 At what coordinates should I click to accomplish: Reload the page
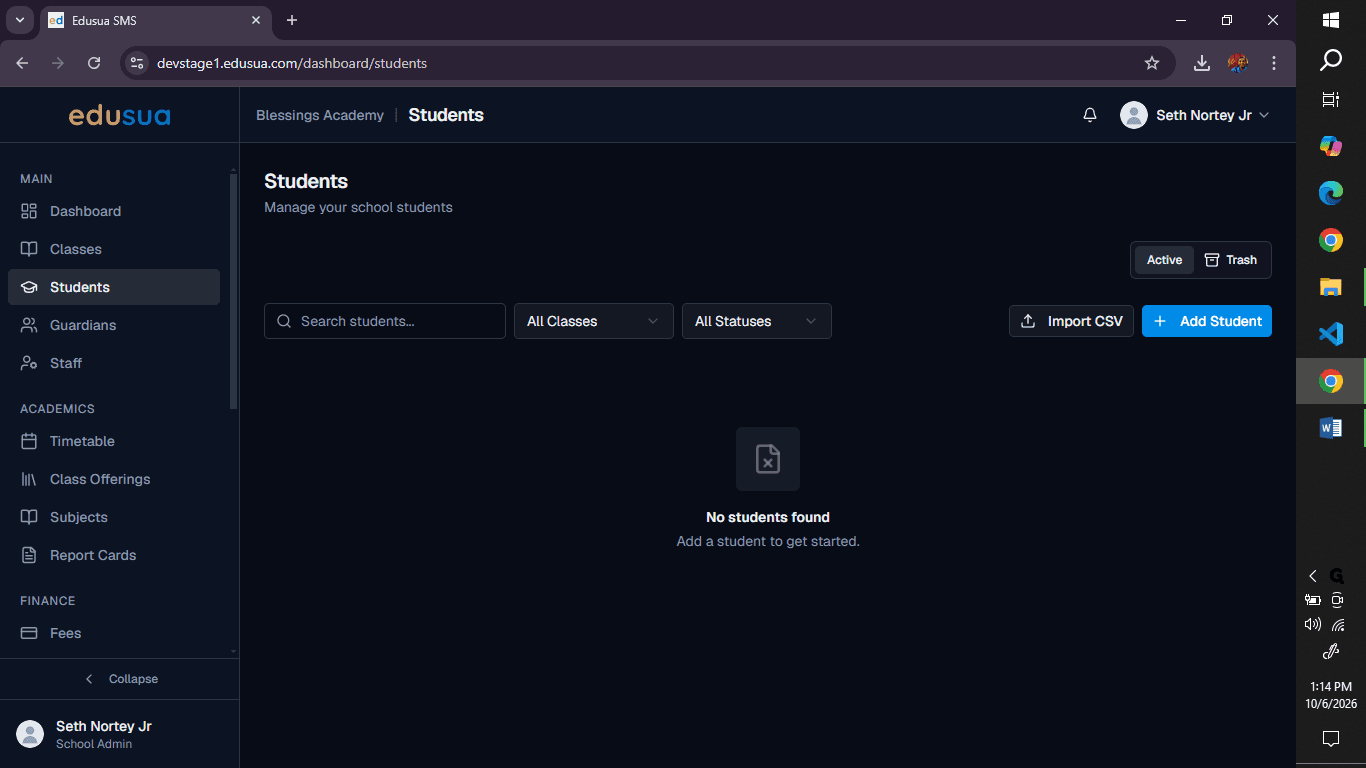tap(94, 63)
